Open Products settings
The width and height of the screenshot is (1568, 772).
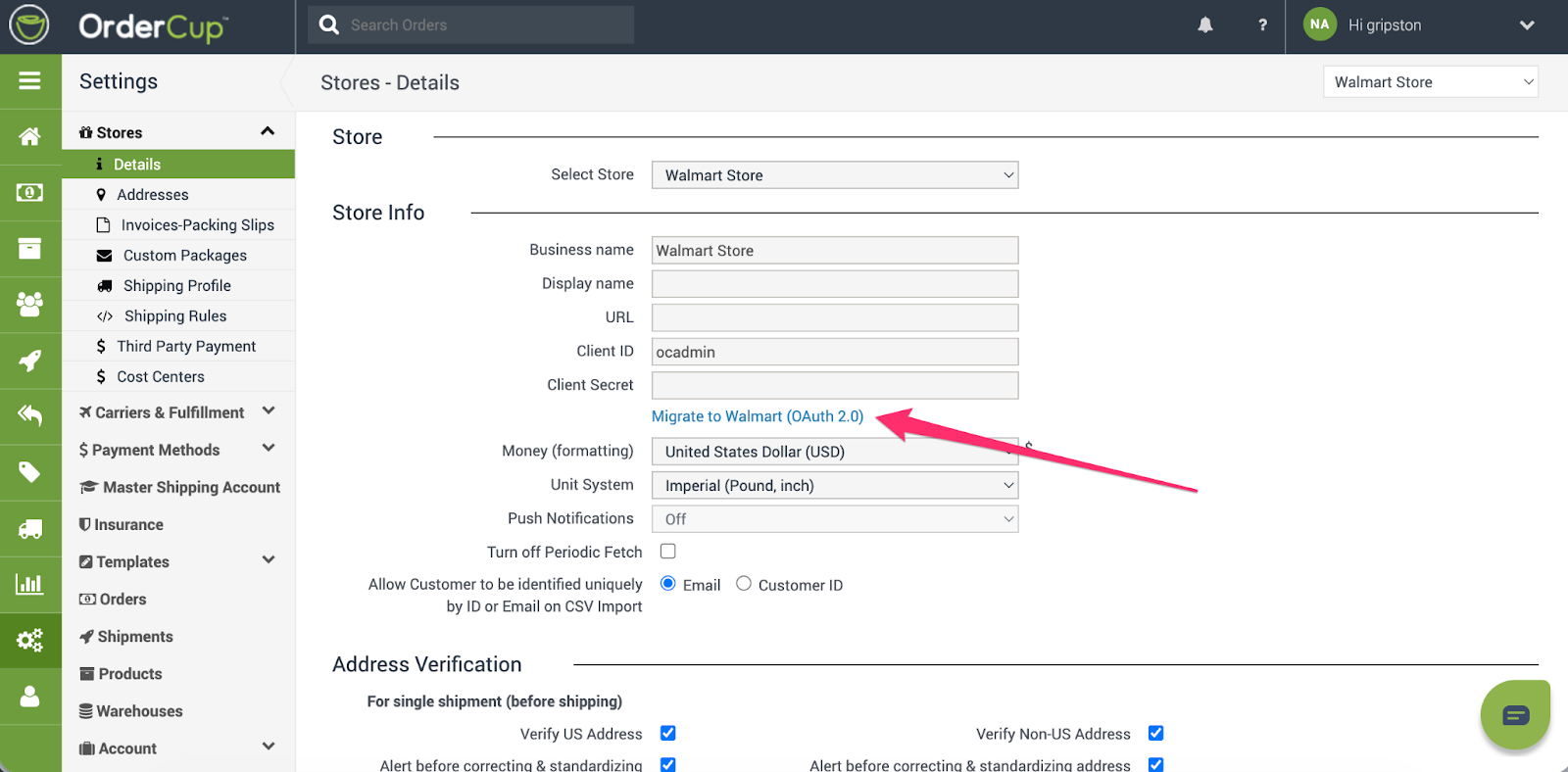coord(121,673)
